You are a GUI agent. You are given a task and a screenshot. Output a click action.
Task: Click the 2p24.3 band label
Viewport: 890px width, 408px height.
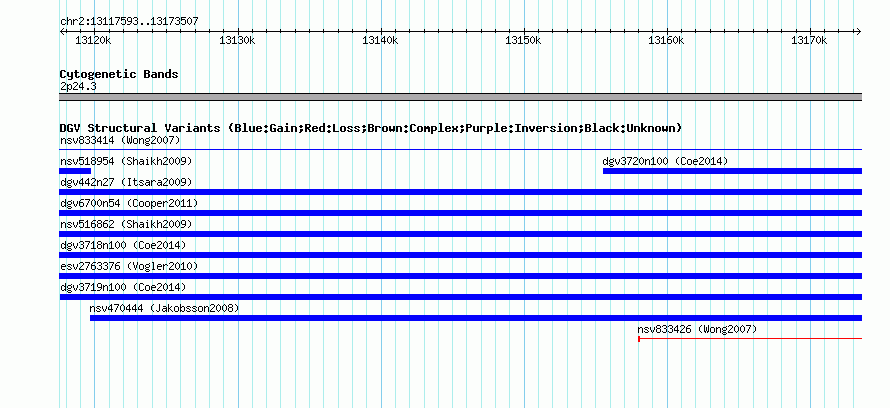pyautogui.click(x=78, y=87)
